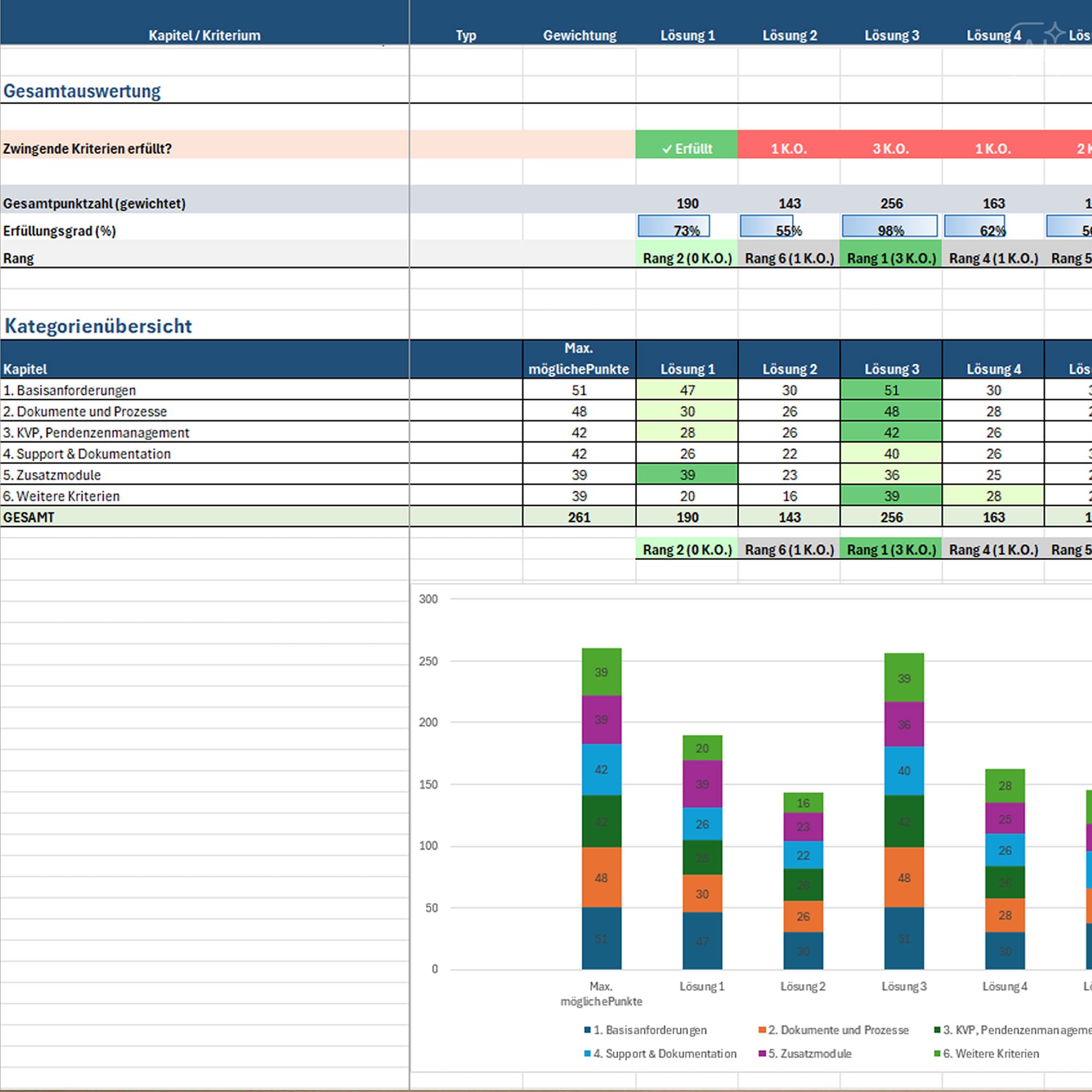The height and width of the screenshot is (1092, 1092).
Task: Select the '6. Weitere Kriterien' row label
Action: point(61,496)
